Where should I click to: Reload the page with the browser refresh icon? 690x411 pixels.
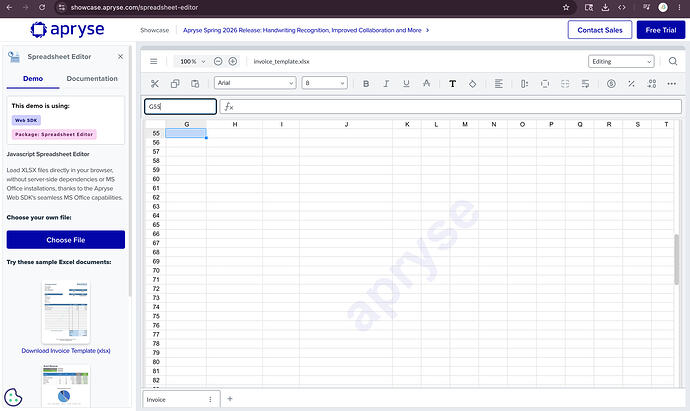(x=42, y=7)
